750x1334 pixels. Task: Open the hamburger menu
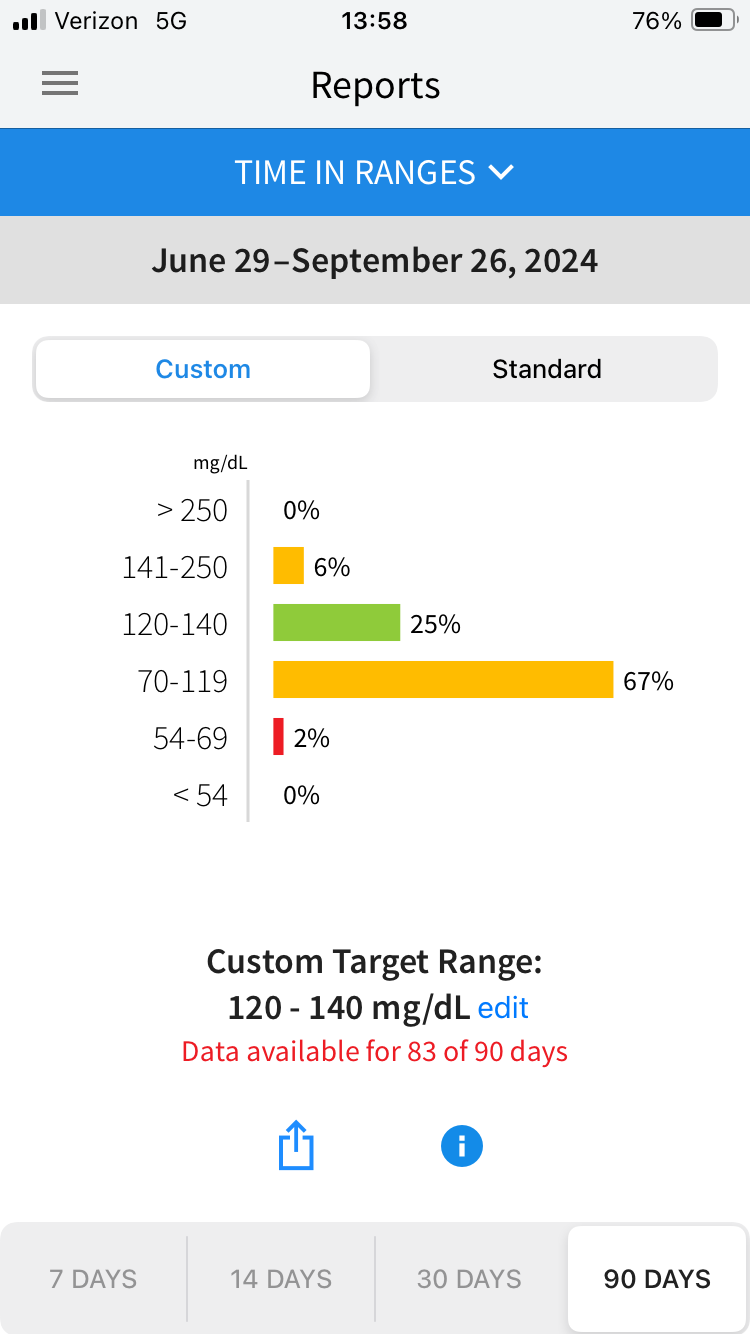pyautogui.click(x=60, y=85)
